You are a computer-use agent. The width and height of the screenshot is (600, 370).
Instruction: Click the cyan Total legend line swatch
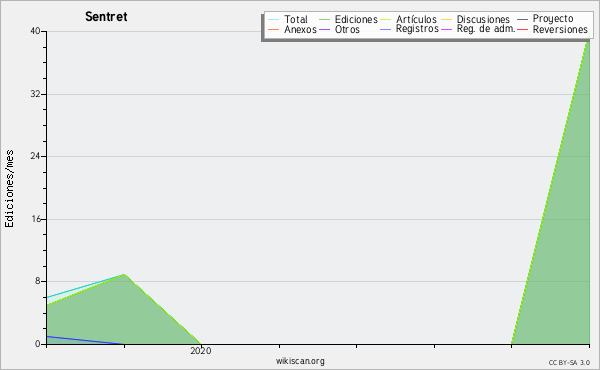[274, 19]
